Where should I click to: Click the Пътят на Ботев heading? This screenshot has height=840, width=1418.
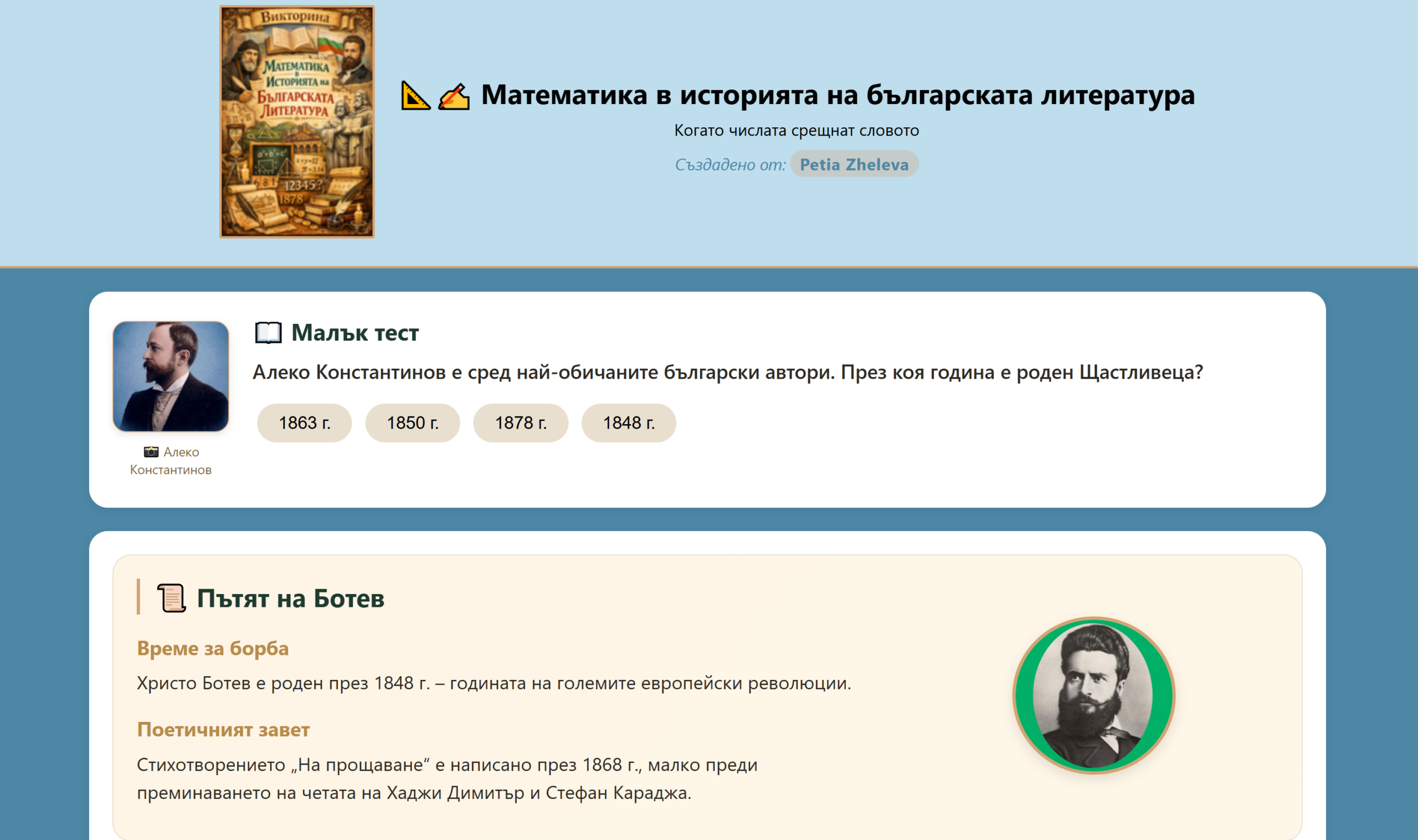coord(290,599)
